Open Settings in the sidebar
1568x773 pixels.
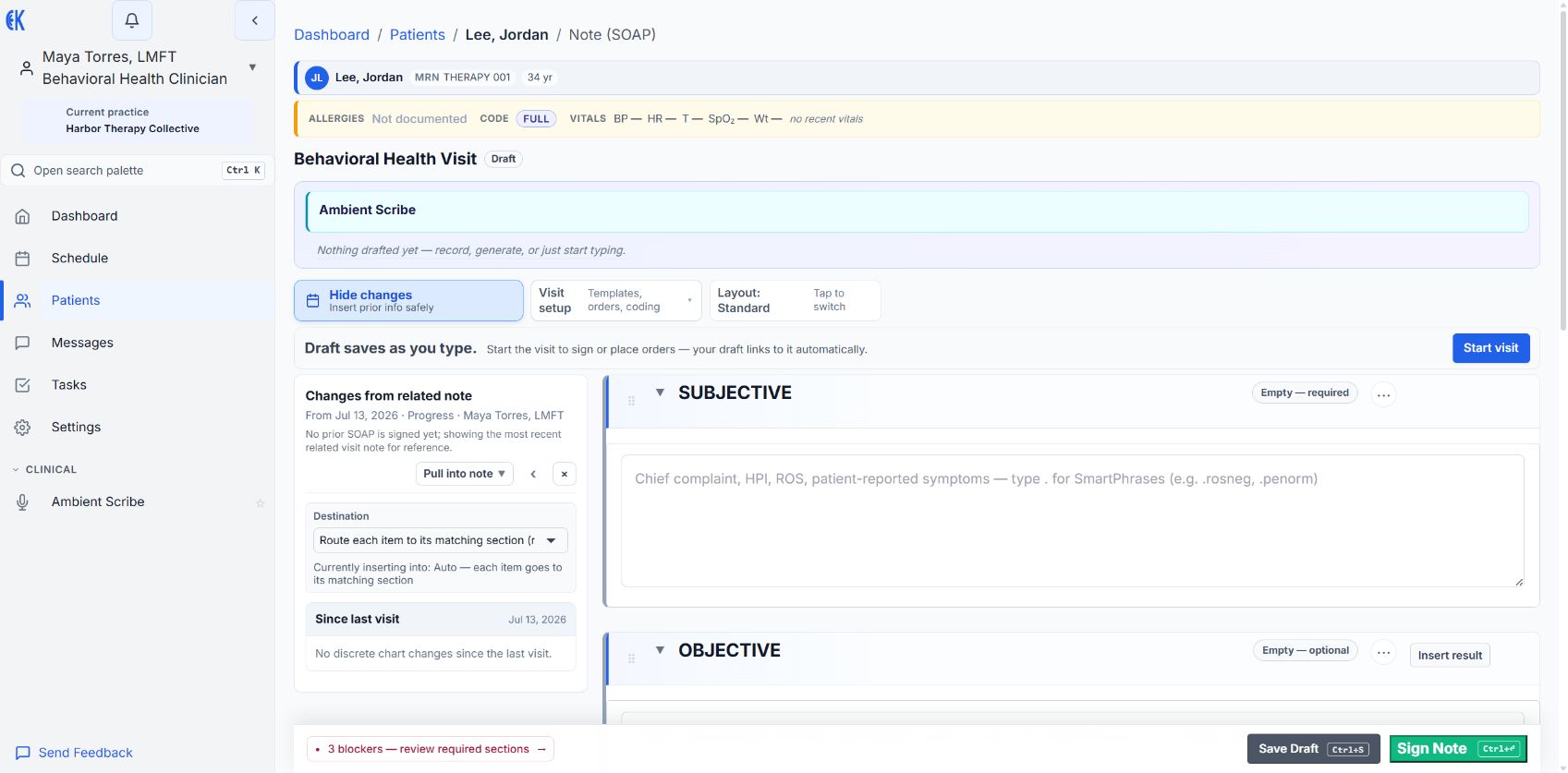point(138,428)
